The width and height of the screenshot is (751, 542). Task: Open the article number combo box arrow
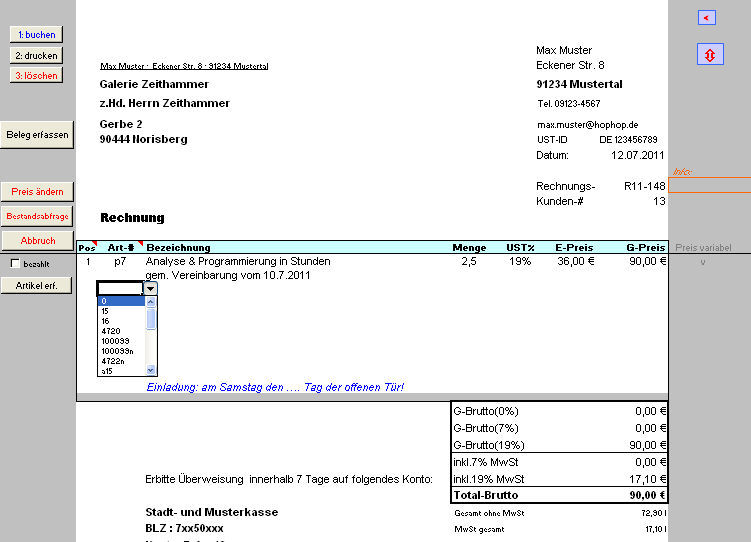coord(151,288)
